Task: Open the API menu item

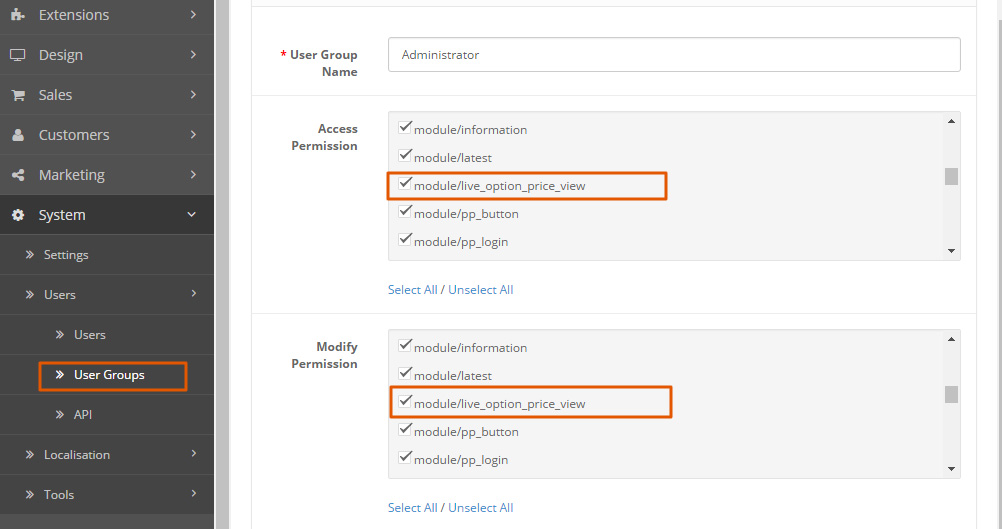Action: click(82, 415)
